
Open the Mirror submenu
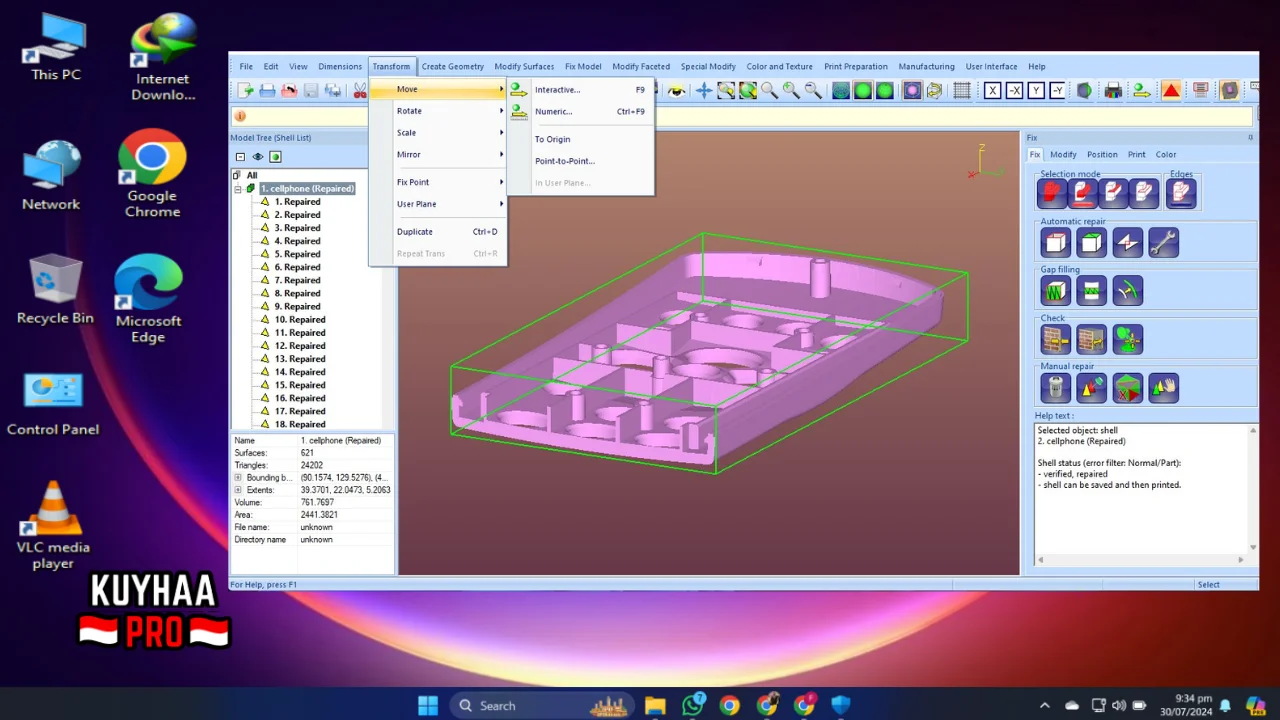[438, 154]
